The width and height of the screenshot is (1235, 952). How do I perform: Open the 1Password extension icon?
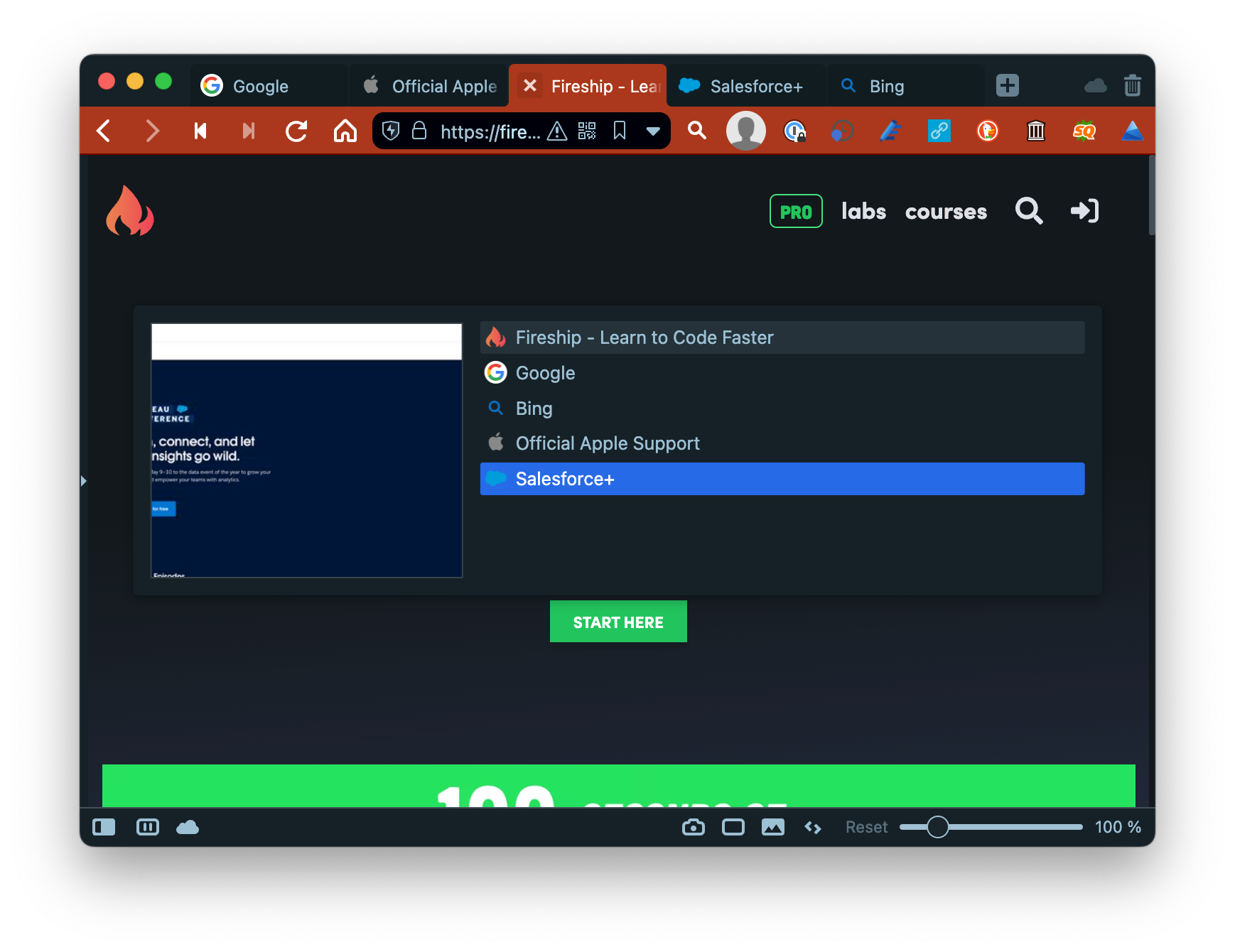click(794, 131)
